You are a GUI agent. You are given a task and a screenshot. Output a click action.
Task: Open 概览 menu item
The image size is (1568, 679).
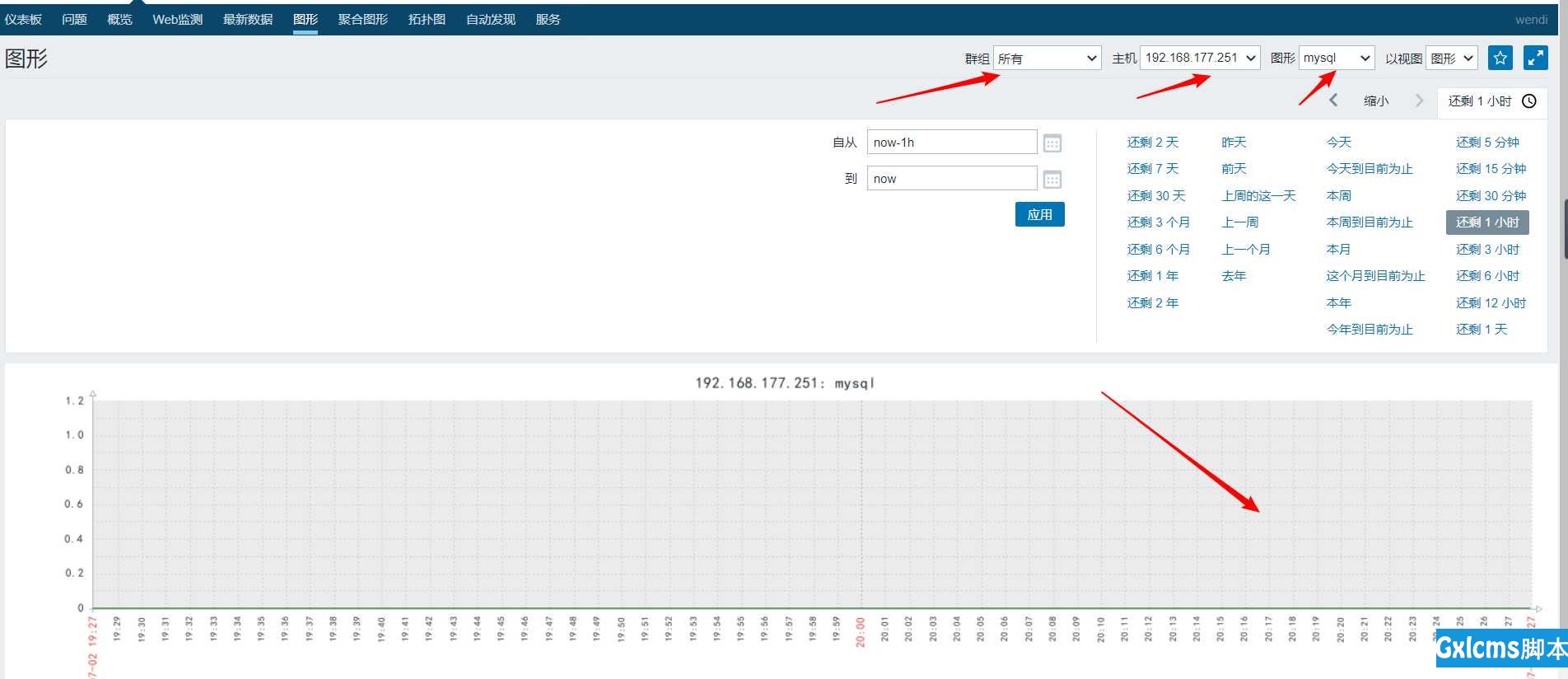pos(119,19)
